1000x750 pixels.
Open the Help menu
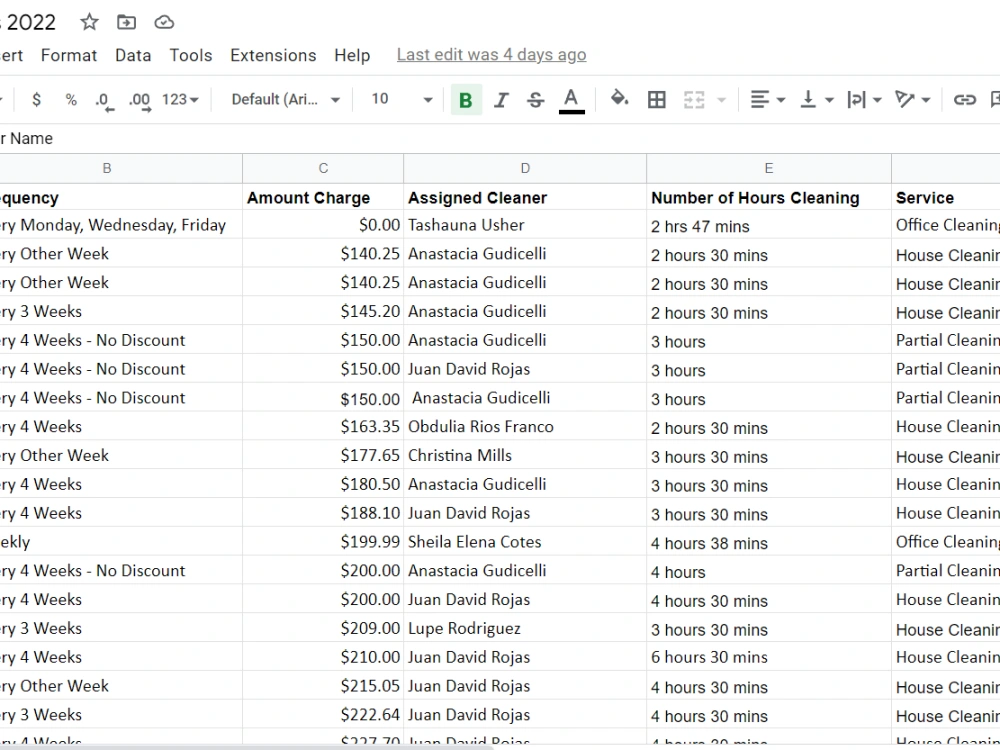pyautogui.click(x=352, y=55)
